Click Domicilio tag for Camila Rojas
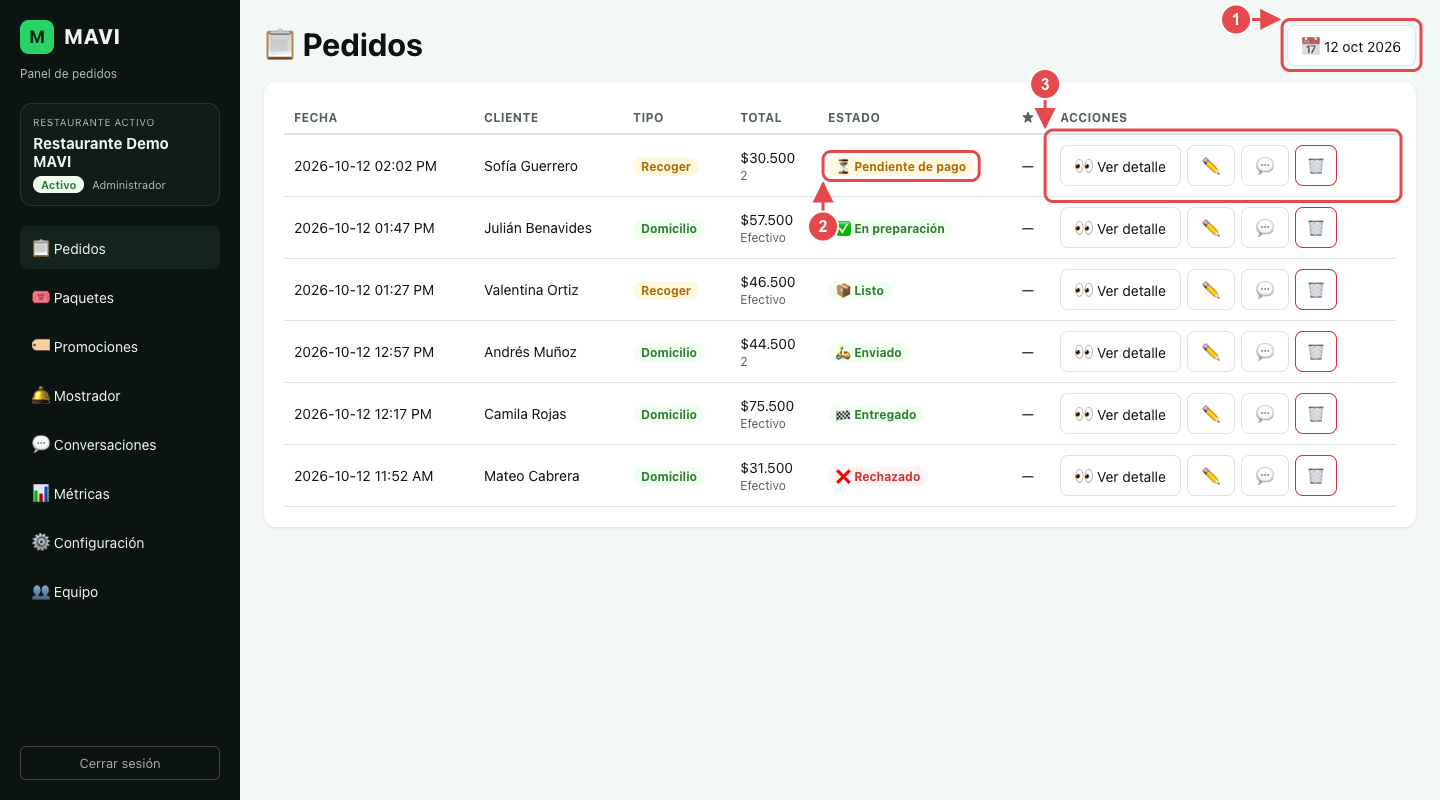1440x800 pixels. (x=669, y=414)
